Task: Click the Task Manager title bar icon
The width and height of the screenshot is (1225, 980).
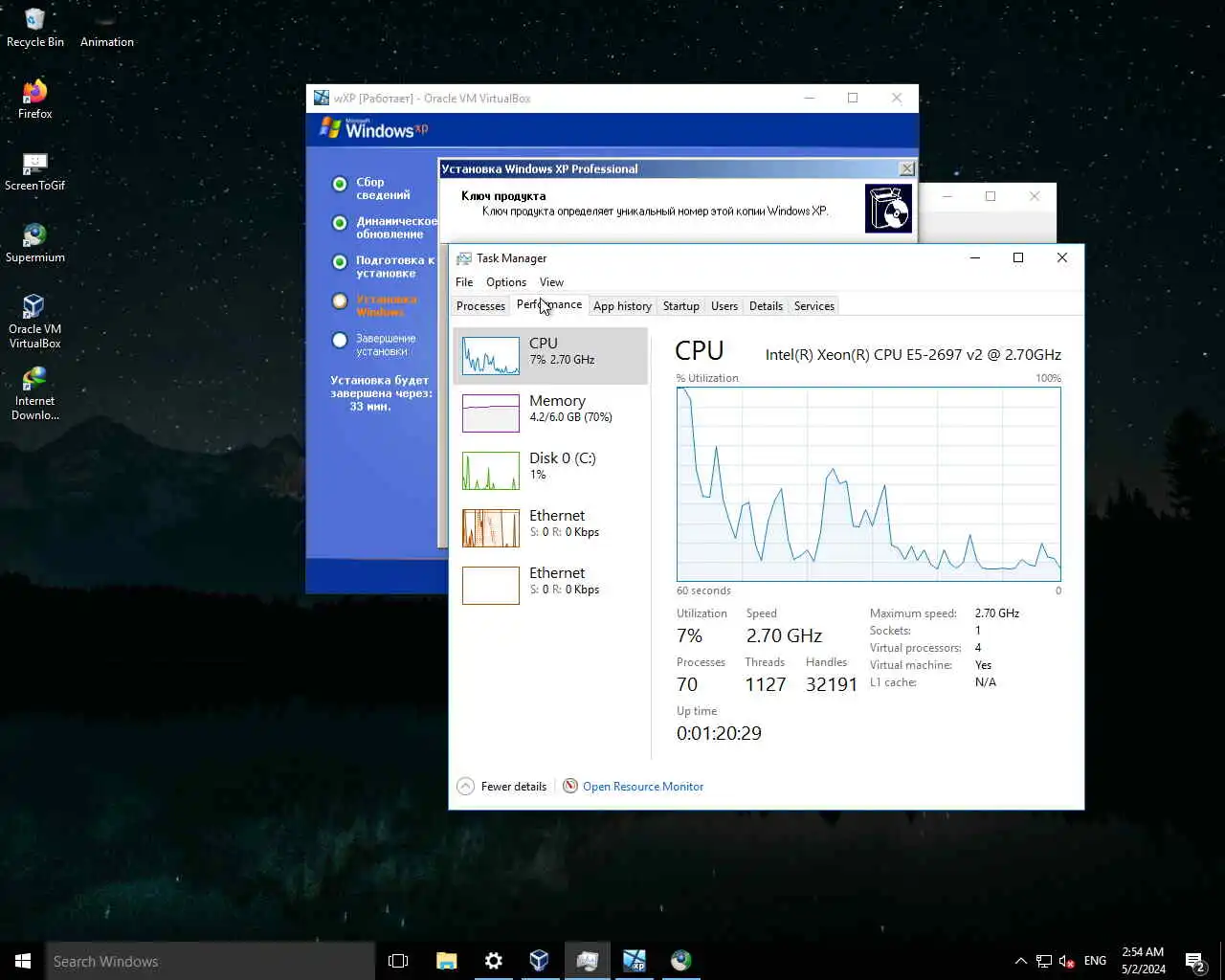Action: [464, 258]
